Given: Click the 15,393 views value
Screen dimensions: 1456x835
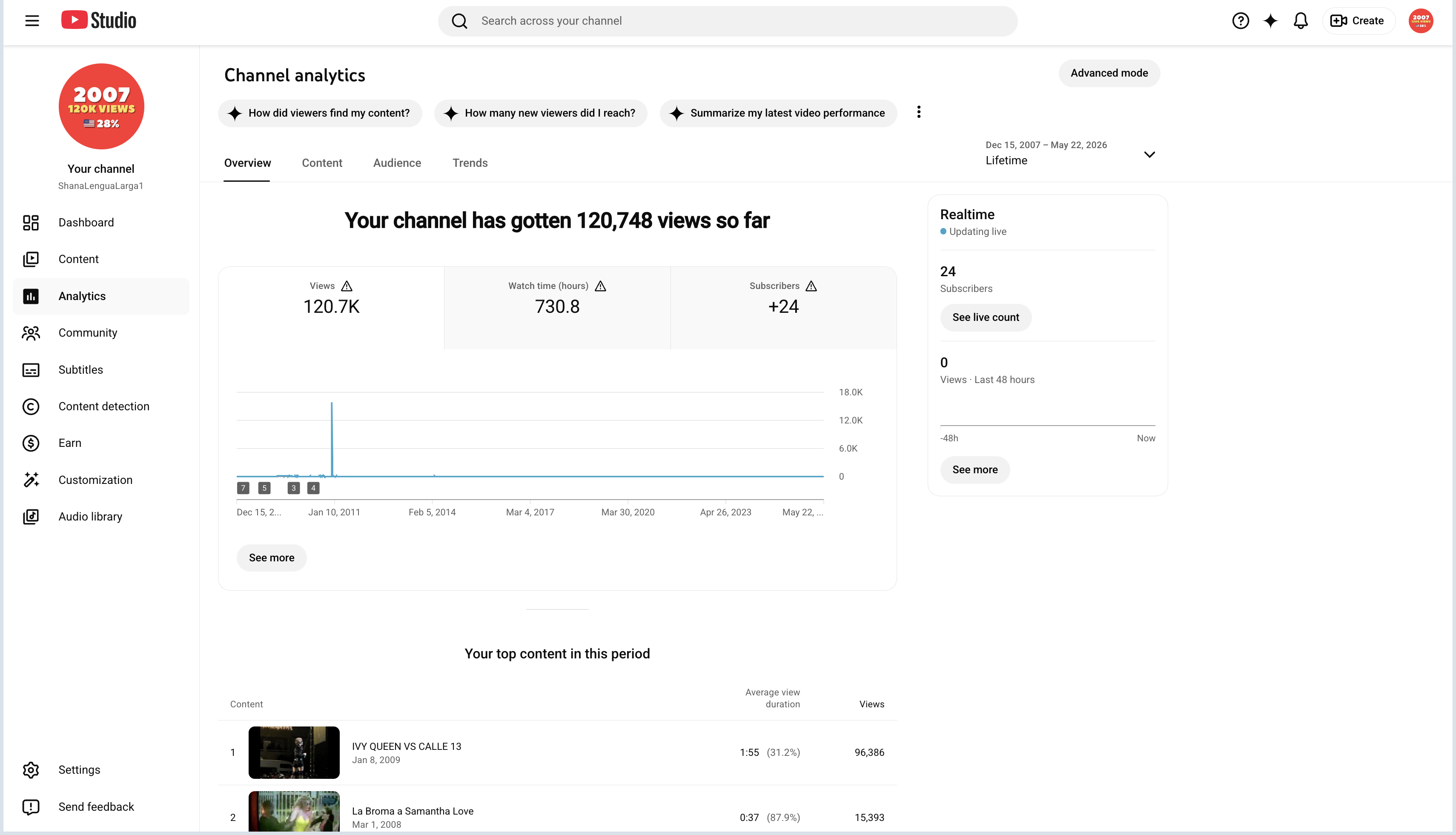Looking at the screenshot, I should (x=869, y=818).
